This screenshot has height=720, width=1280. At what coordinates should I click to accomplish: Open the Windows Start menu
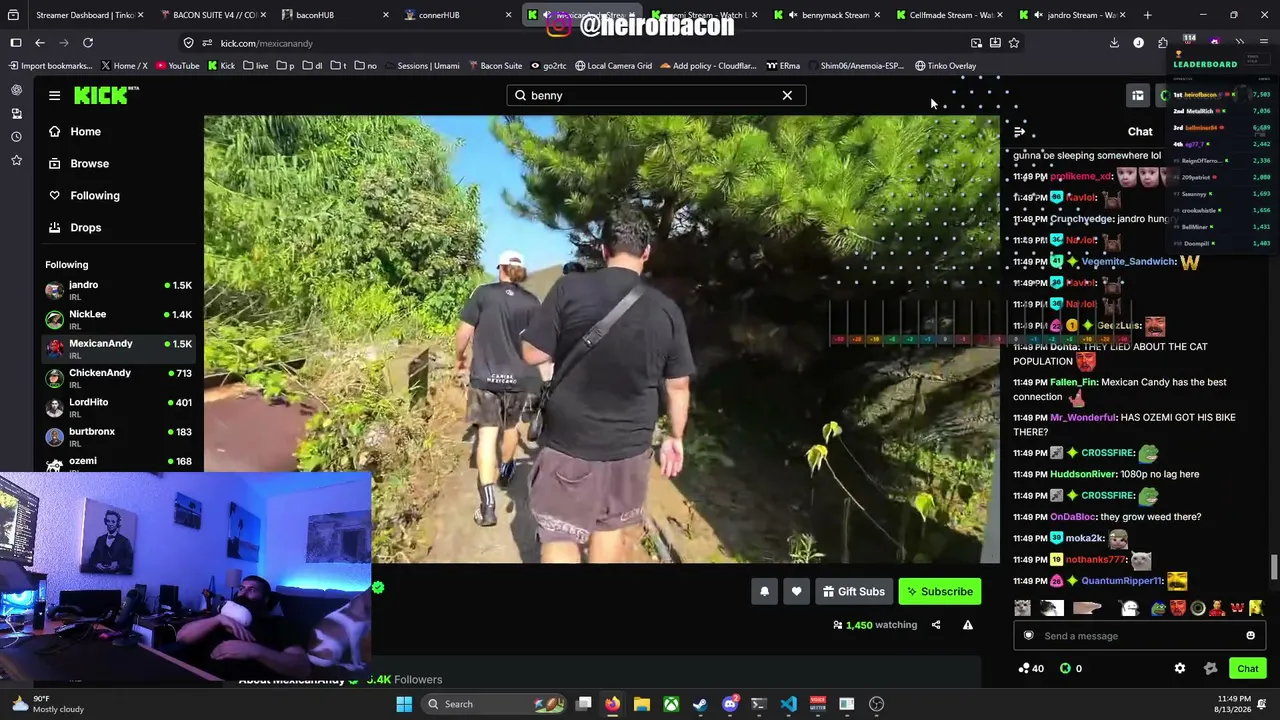[x=404, y=704]
